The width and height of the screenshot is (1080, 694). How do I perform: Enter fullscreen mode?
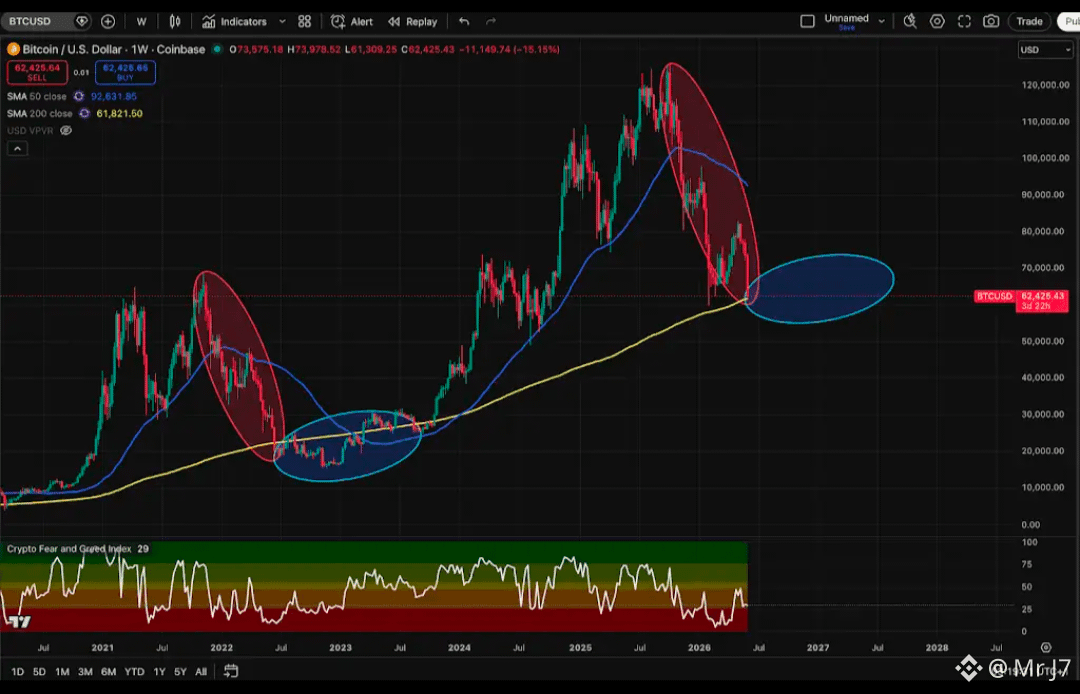pyautogui.click(x=964, y=21)
